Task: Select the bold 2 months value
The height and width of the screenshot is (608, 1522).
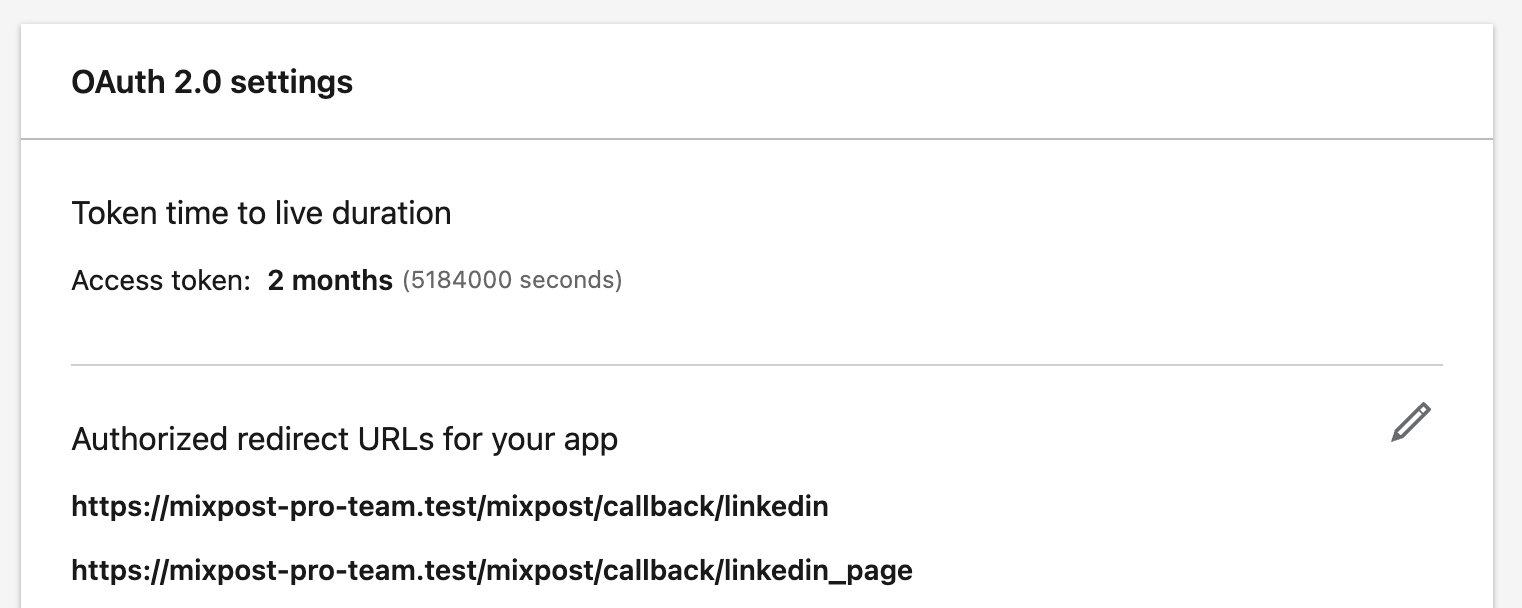Action: (x=330, y=281)
